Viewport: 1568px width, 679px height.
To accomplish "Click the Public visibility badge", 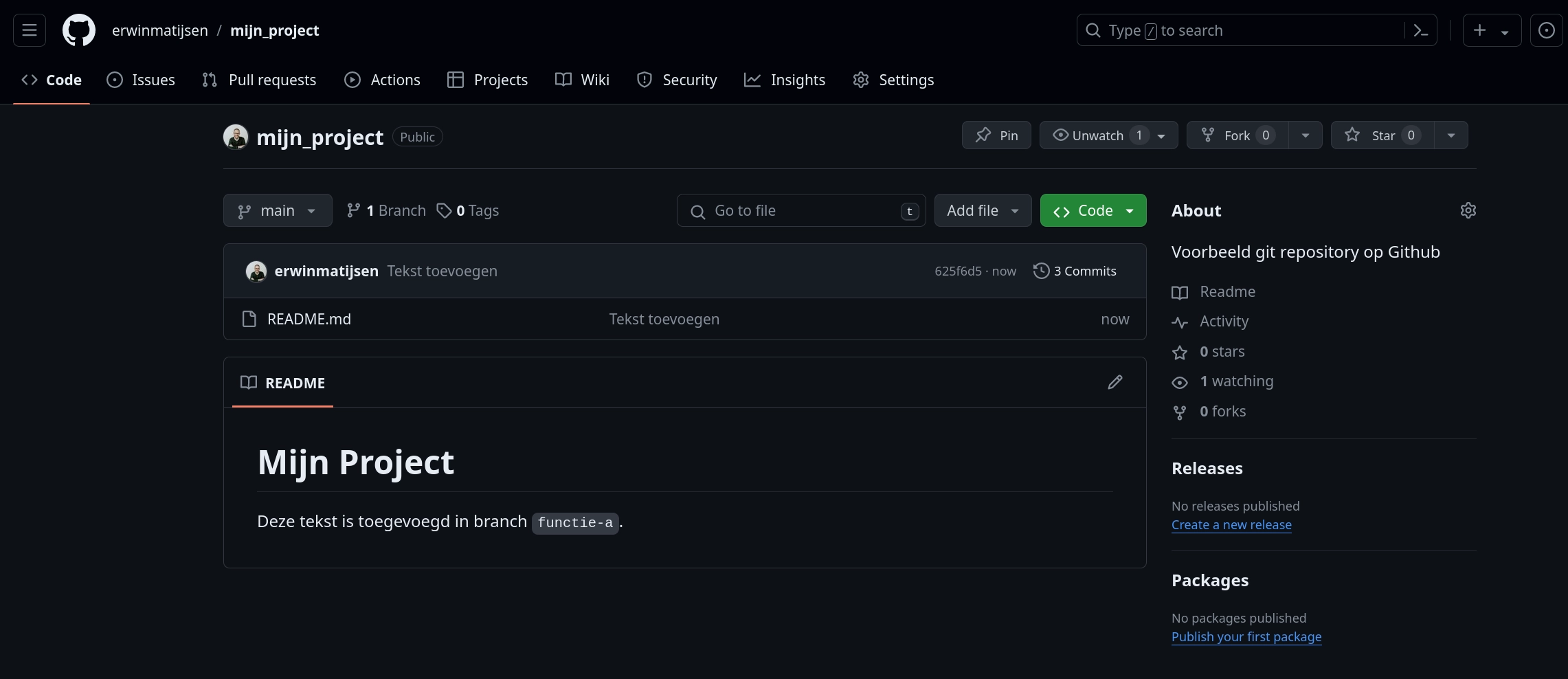I will pos(417,137).
